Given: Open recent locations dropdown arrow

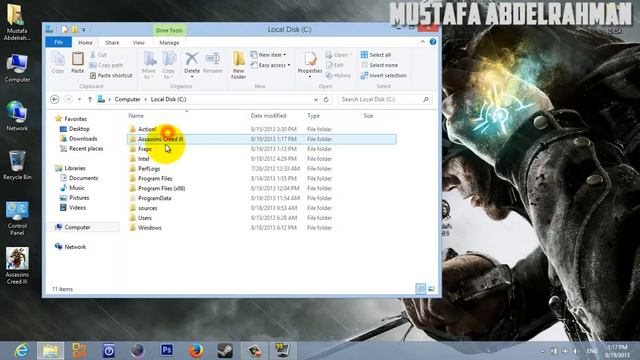Looking at the screenshot, I should click(79, 99).
